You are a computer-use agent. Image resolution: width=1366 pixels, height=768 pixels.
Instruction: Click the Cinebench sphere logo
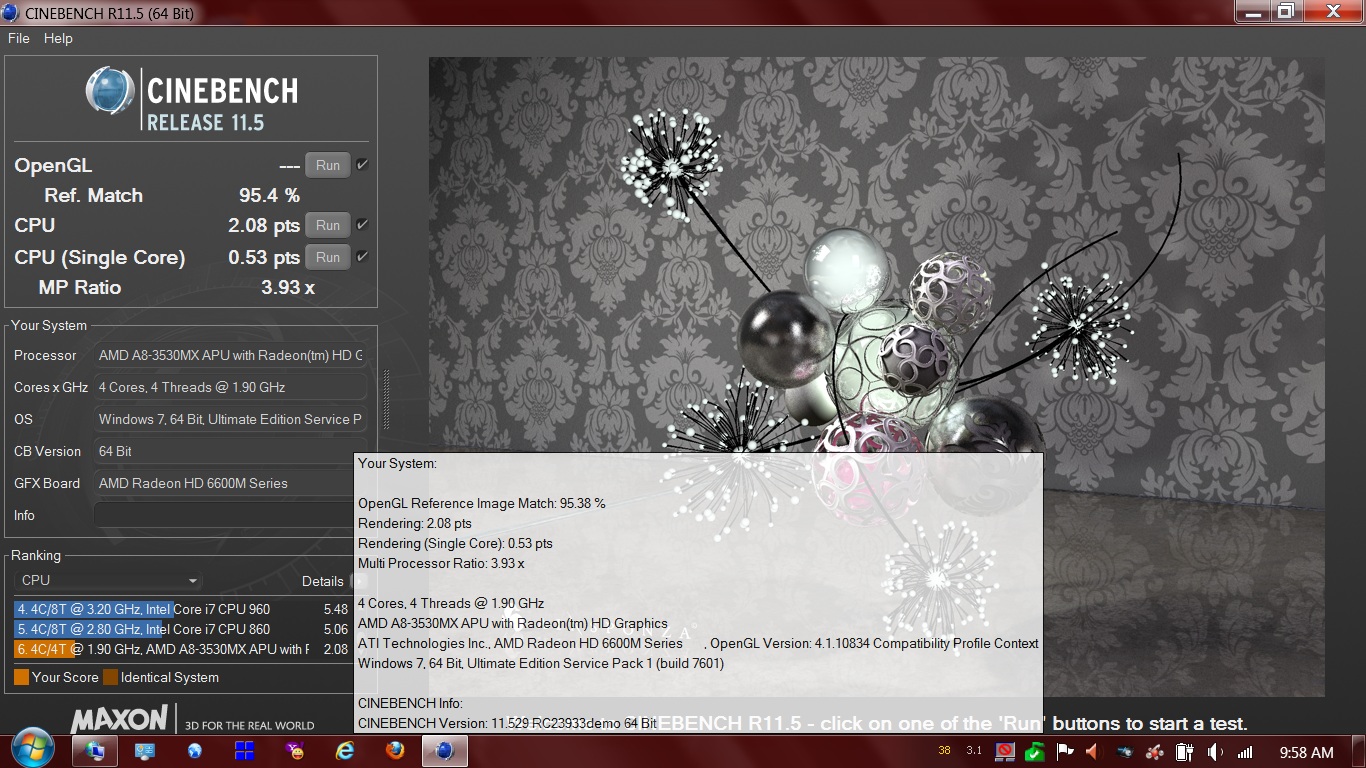[110, 90]
